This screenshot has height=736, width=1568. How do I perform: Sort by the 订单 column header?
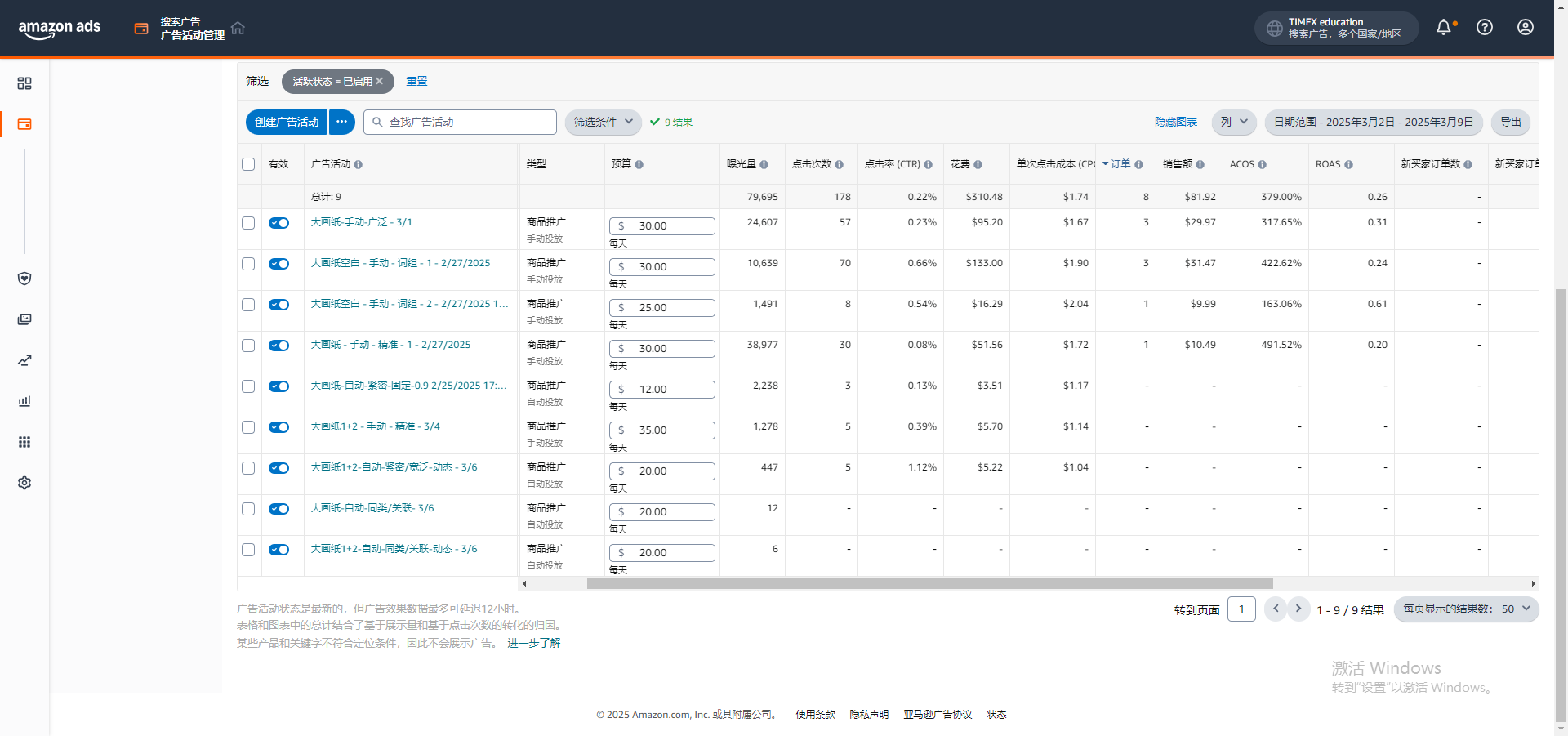tap(1120, 164)
